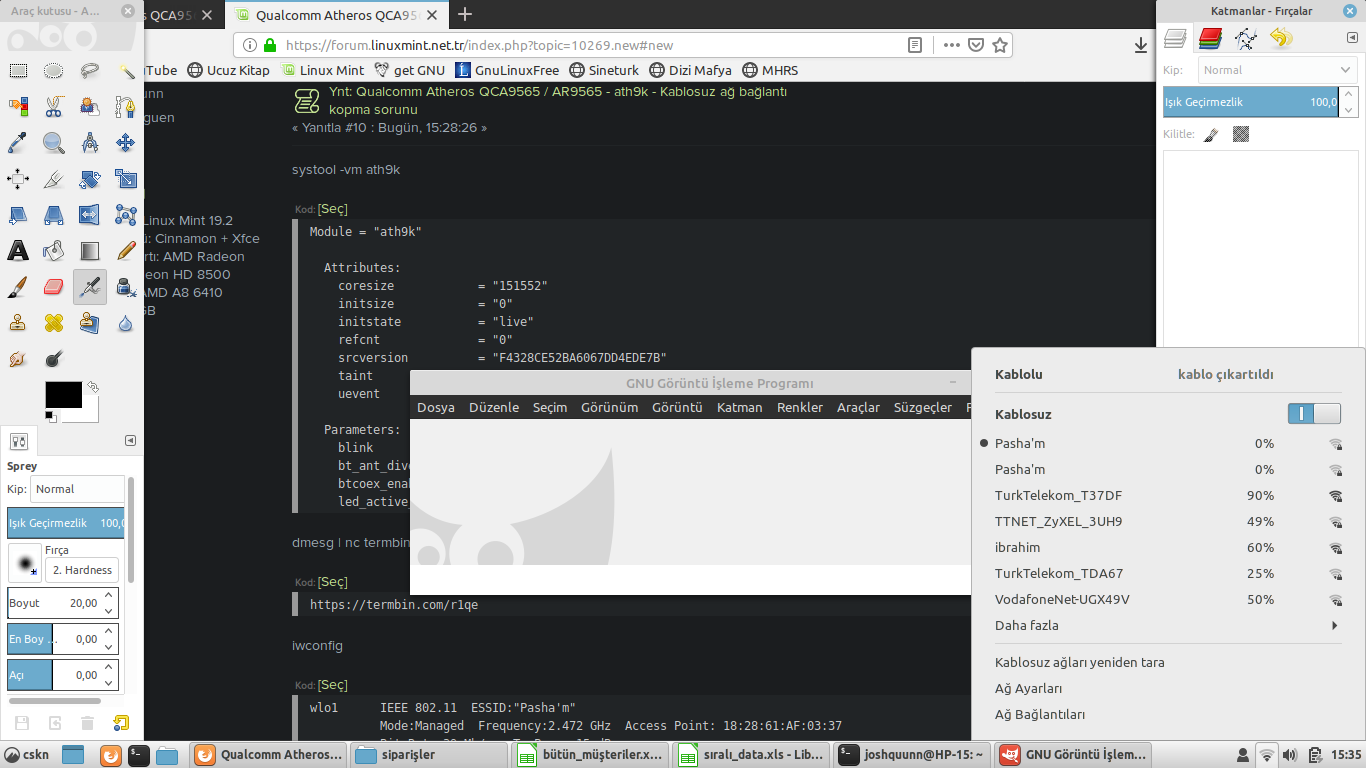
Task: Select the Heal bandage tool
Action: pos(54,323)
